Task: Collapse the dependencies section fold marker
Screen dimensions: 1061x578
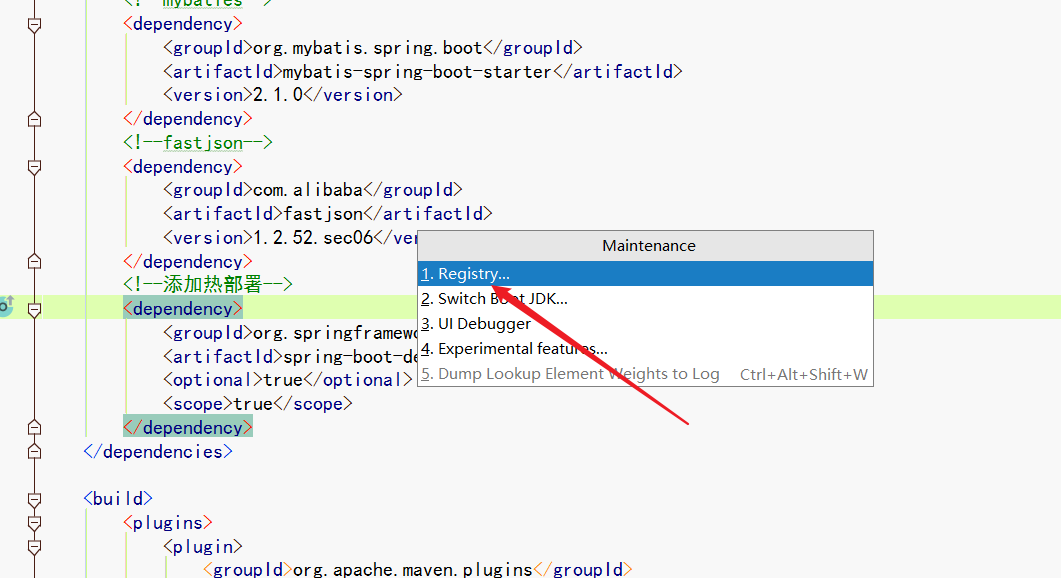Action: (34, 450)
